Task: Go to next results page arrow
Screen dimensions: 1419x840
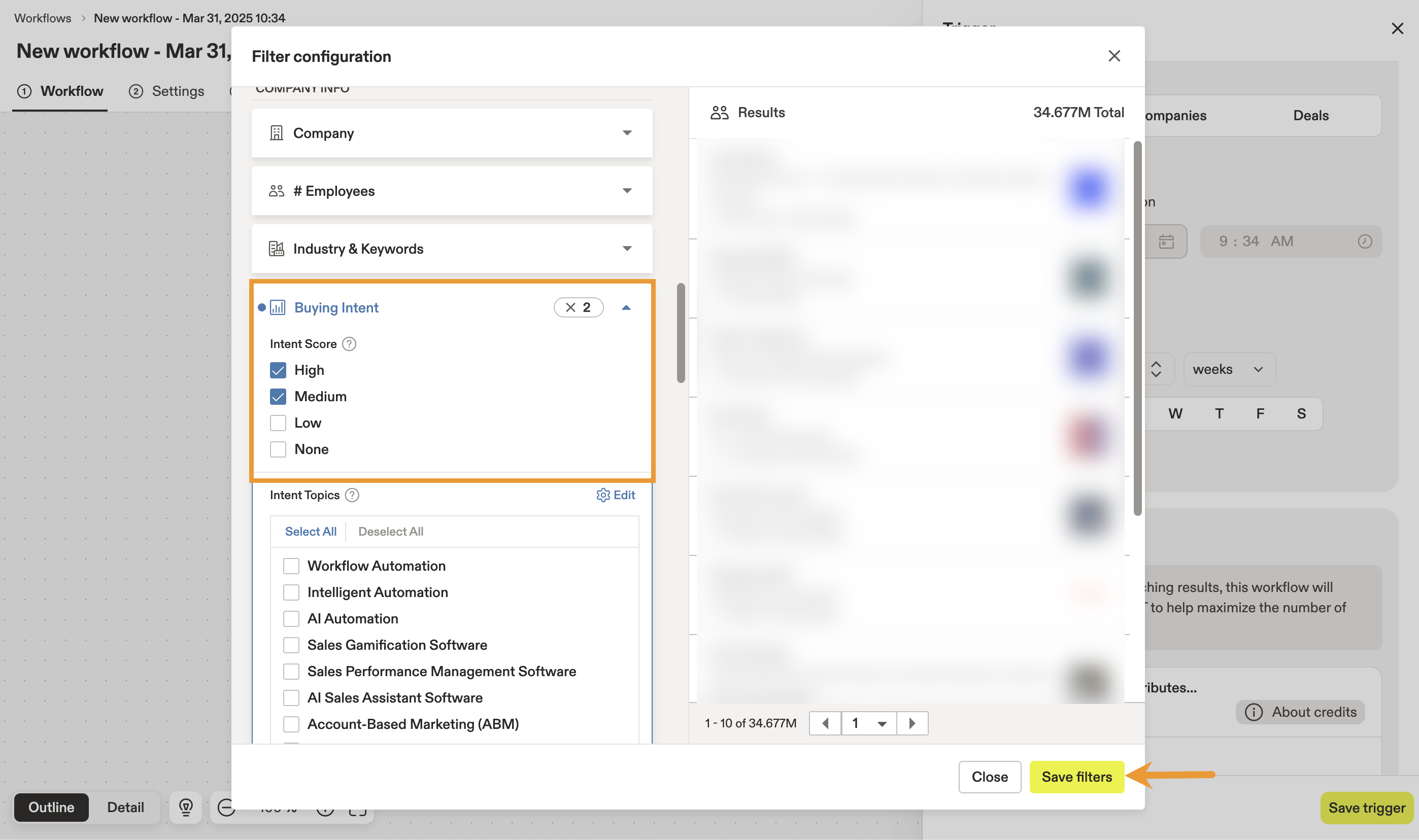Action: 911,723
